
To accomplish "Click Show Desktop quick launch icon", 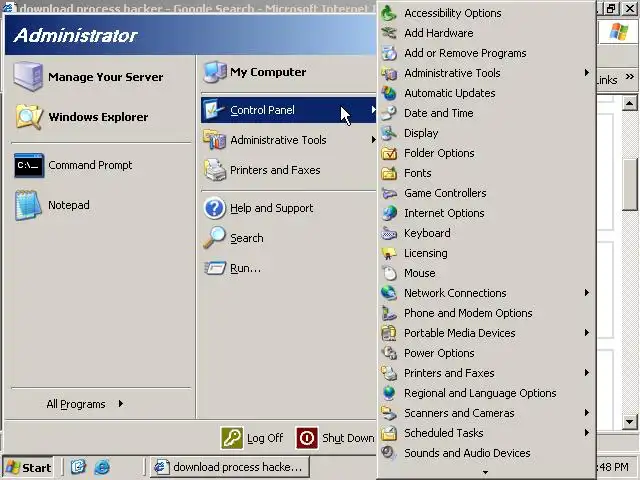I will pos(78,467).
